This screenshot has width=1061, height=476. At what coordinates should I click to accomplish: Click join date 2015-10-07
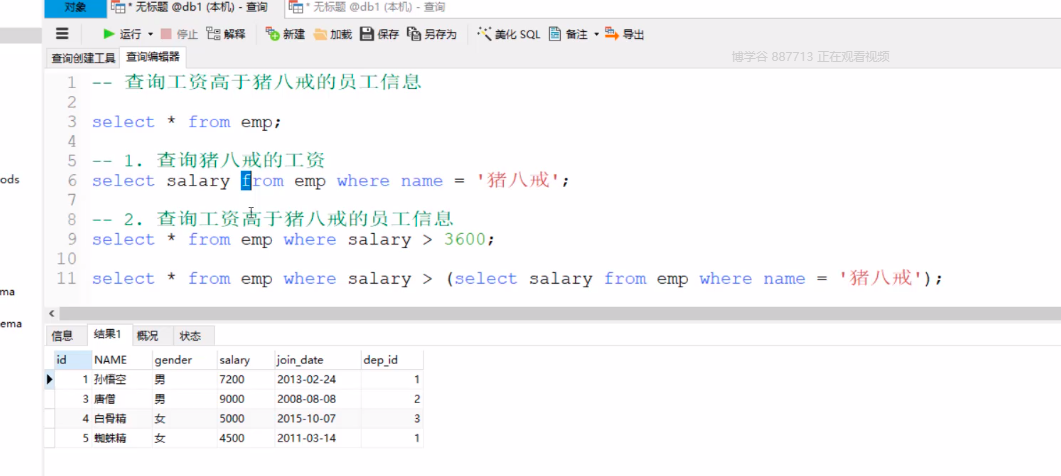coord(317,418)
